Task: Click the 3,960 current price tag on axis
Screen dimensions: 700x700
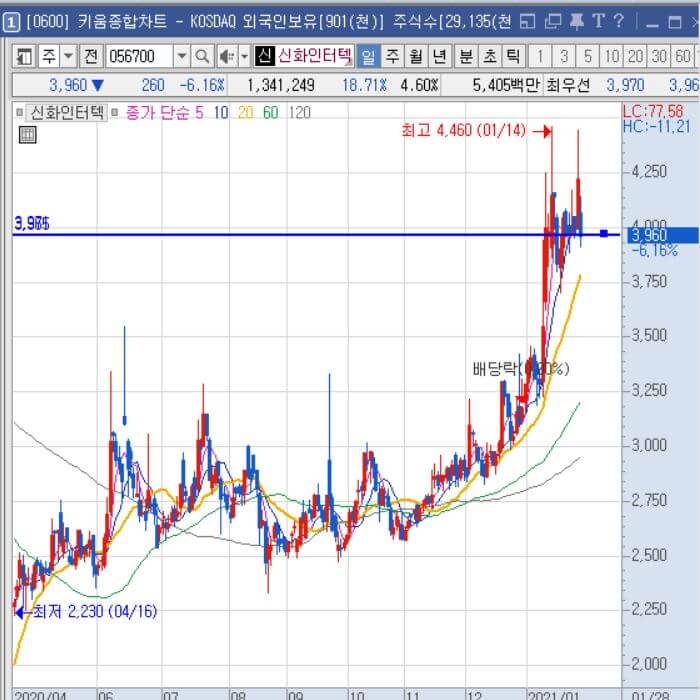Action: pos(662,235)
